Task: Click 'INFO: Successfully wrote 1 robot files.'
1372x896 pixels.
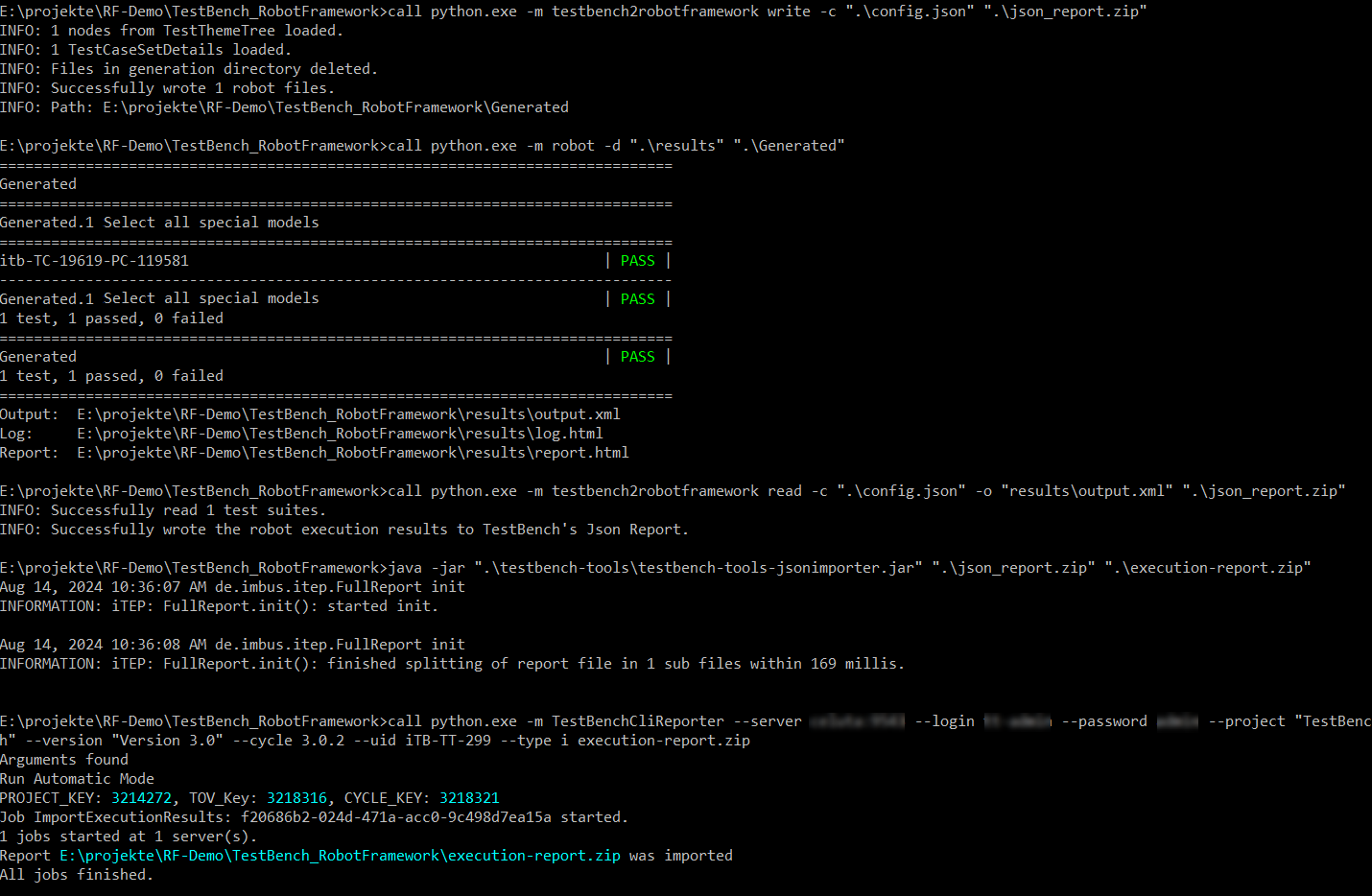Action: [168, 88]
